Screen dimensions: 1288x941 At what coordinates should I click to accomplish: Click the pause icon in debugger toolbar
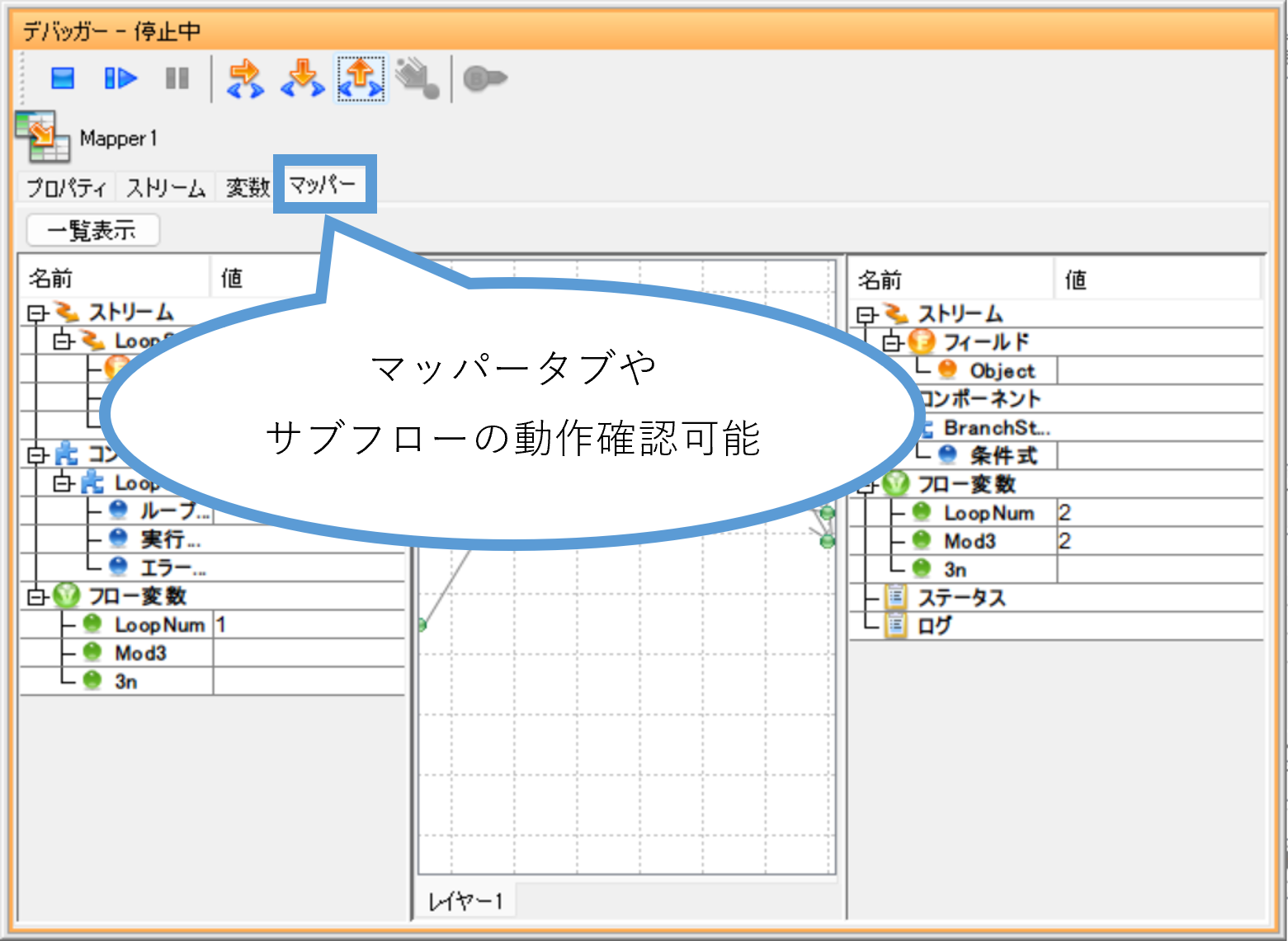tap(177, 78)
